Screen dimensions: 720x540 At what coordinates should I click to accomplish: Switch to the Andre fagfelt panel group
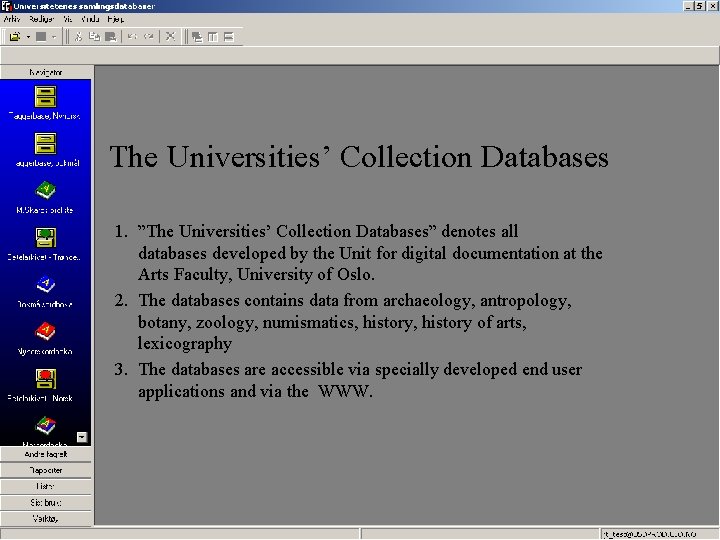click(x=46, y=454)
